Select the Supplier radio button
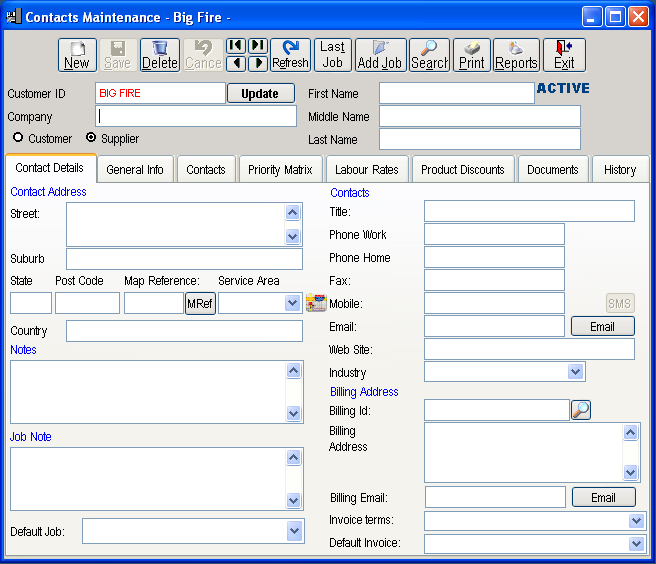The width and height of the screenshot is (656, 564). pyautogui.click(x=92, y=138)
